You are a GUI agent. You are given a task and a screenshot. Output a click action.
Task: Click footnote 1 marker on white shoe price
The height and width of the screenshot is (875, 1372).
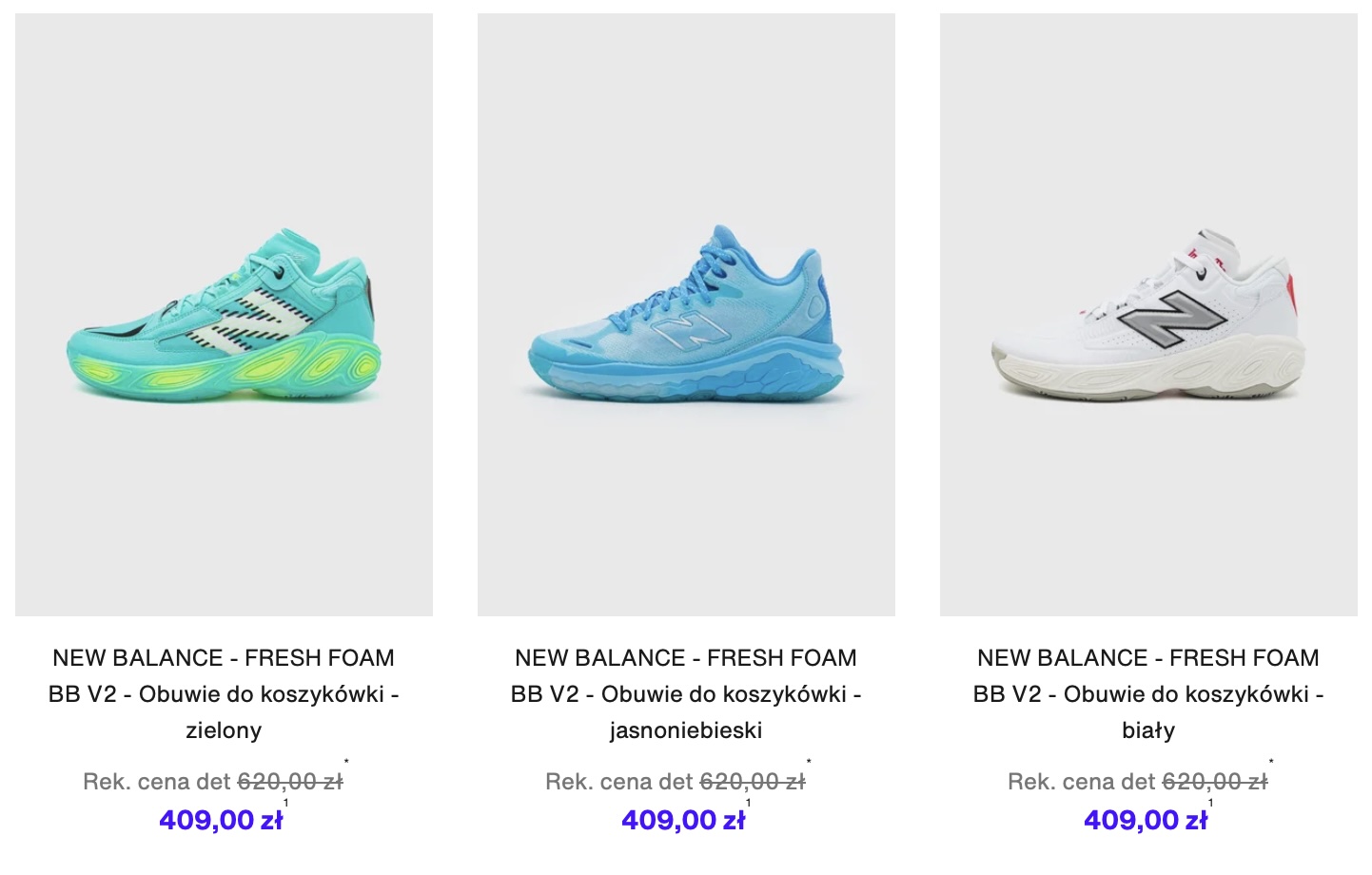tap(1210, 804)
